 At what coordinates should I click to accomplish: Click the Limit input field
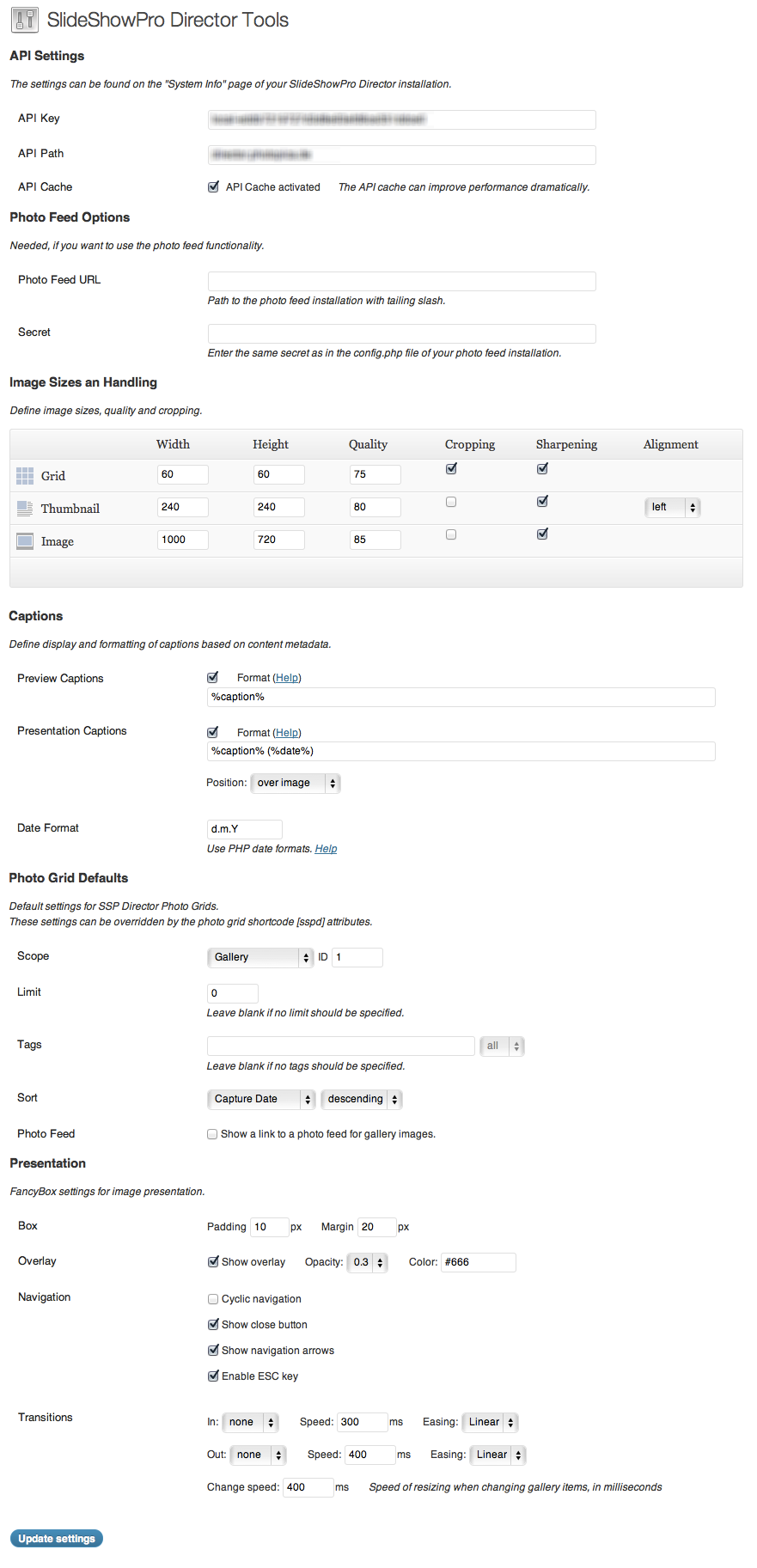pyautogui.click(x=233, y=993)
